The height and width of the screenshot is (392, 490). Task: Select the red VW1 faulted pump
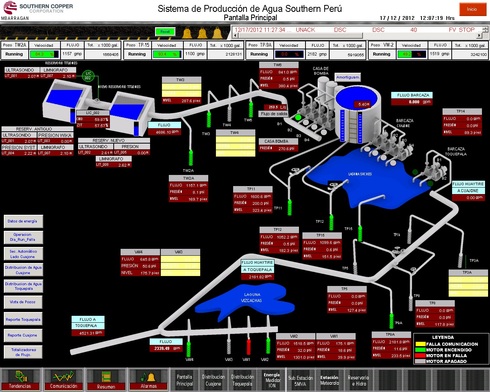coord(248,347)
